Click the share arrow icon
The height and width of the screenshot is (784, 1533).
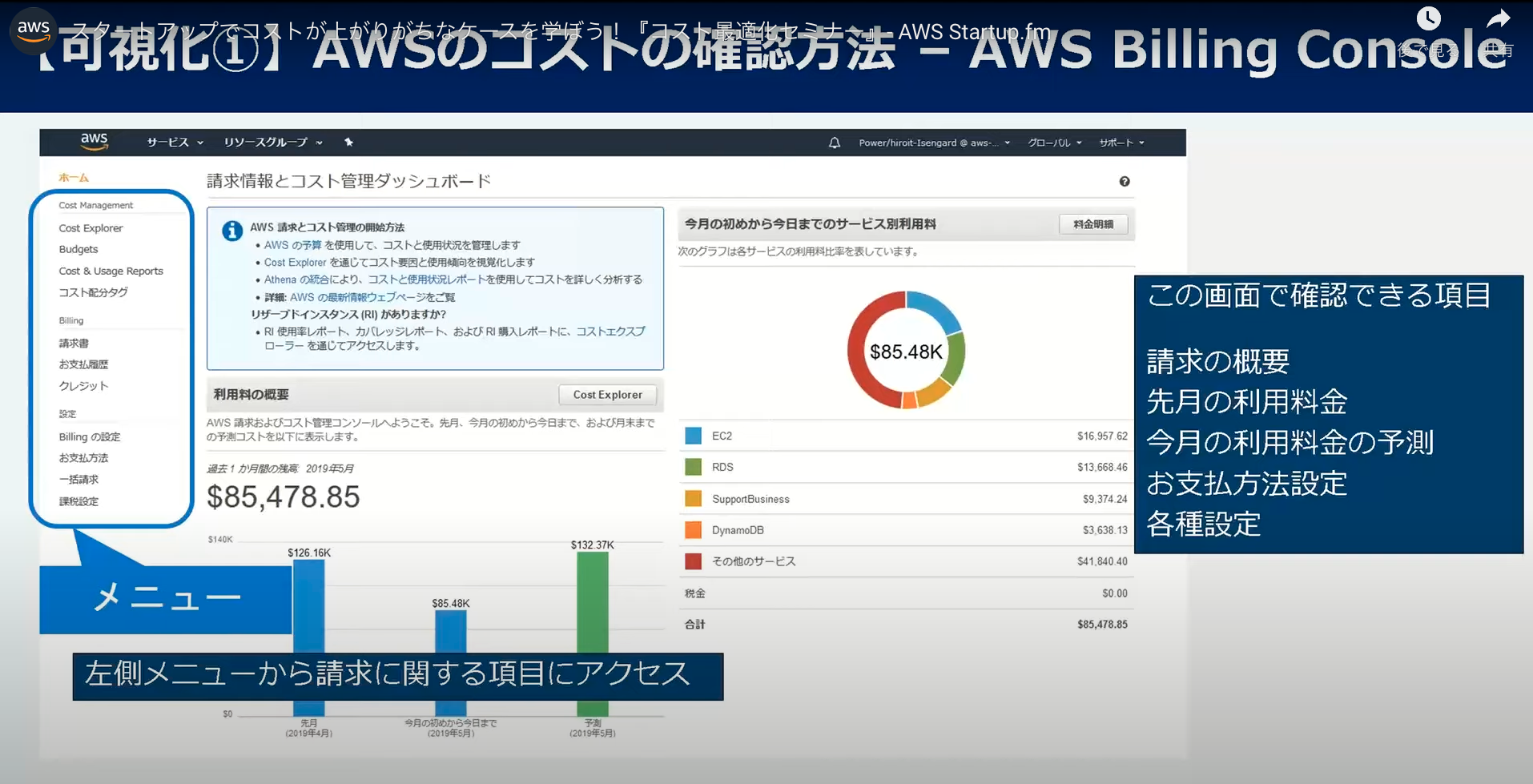(x=1498, y=18)
